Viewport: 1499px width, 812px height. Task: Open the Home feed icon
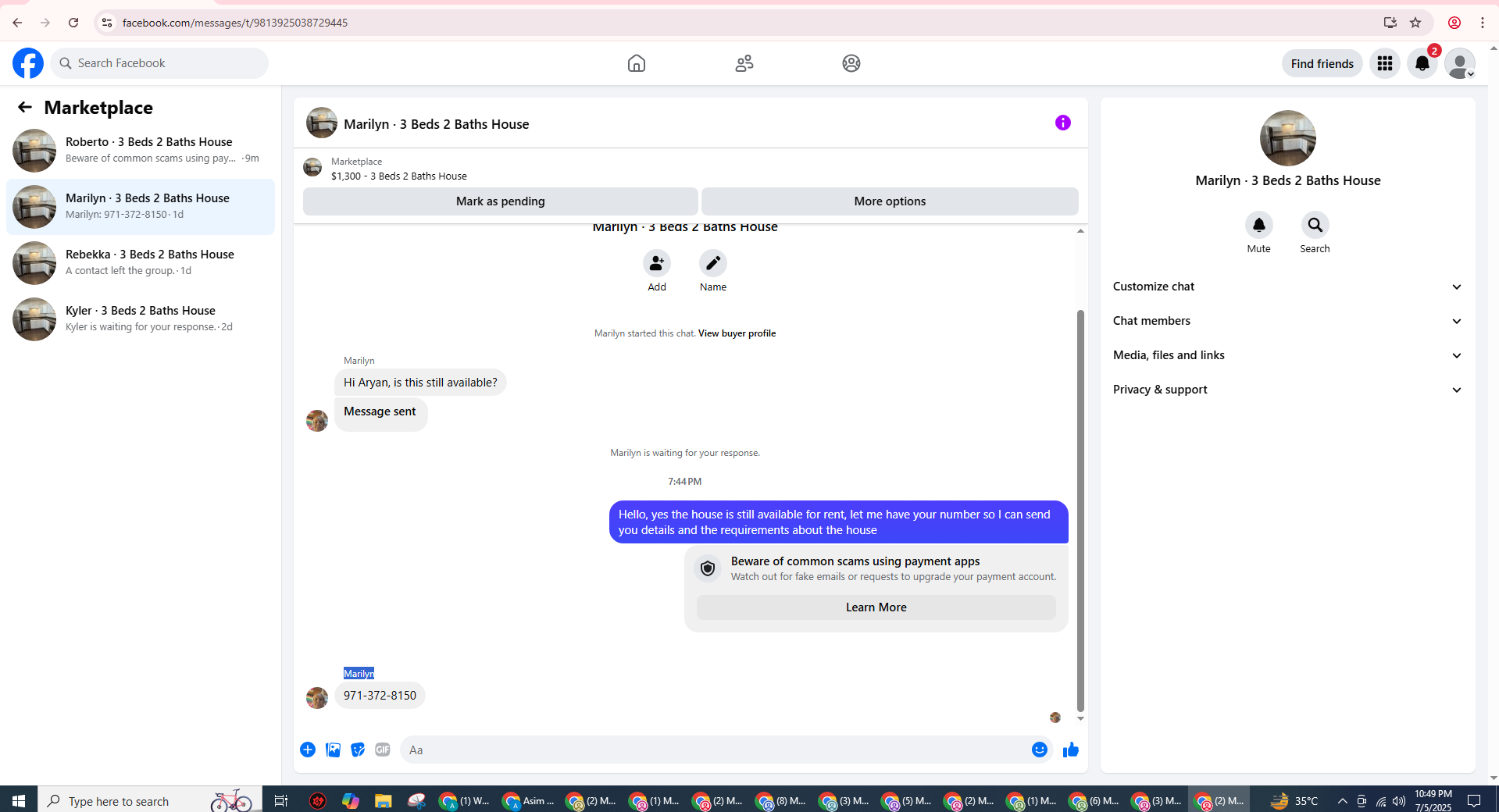click(x=637, y=63)
